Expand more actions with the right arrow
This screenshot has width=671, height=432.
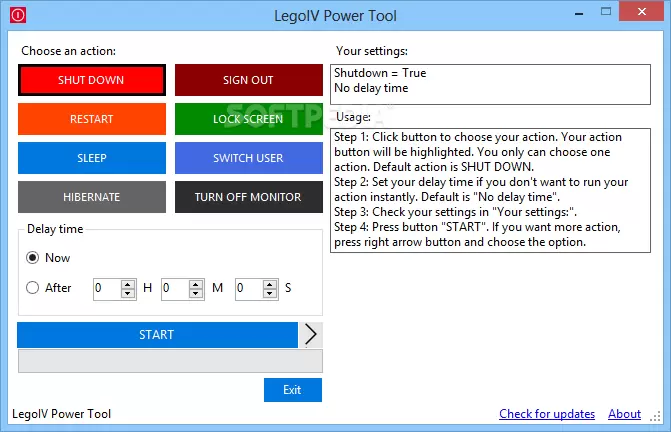click(x=311, y=334)
